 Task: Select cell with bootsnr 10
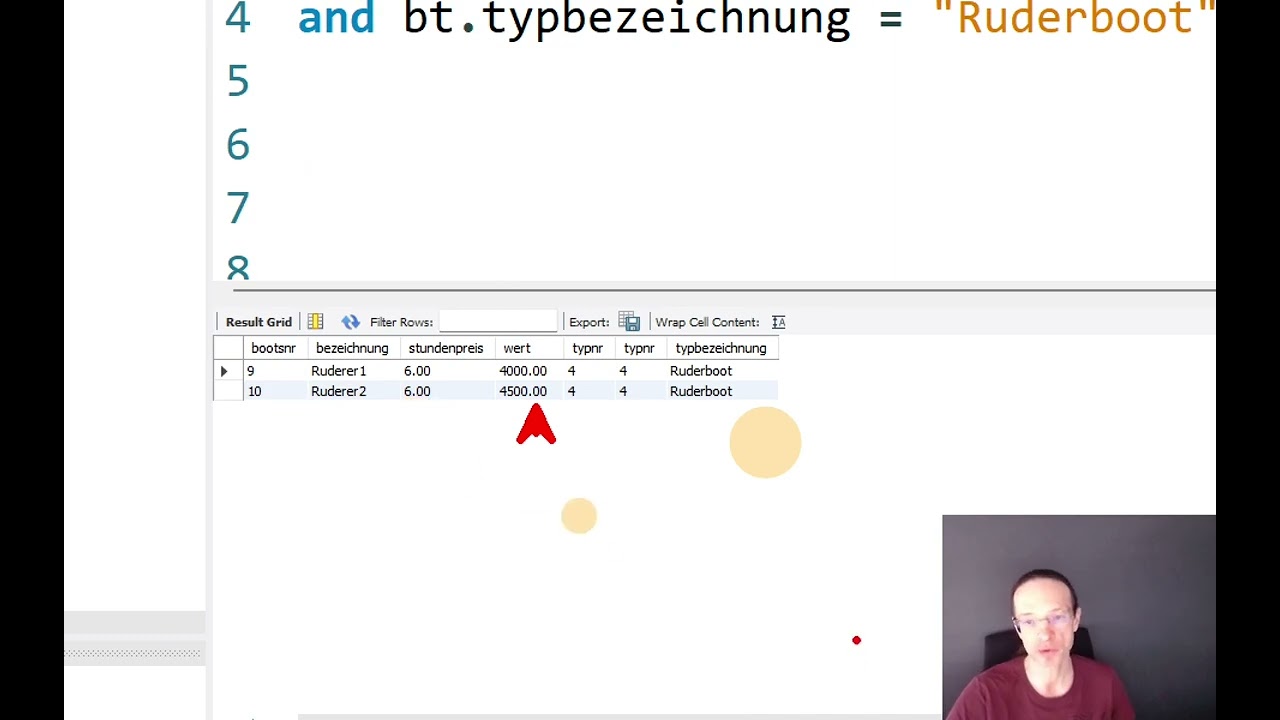coord(273,391)
